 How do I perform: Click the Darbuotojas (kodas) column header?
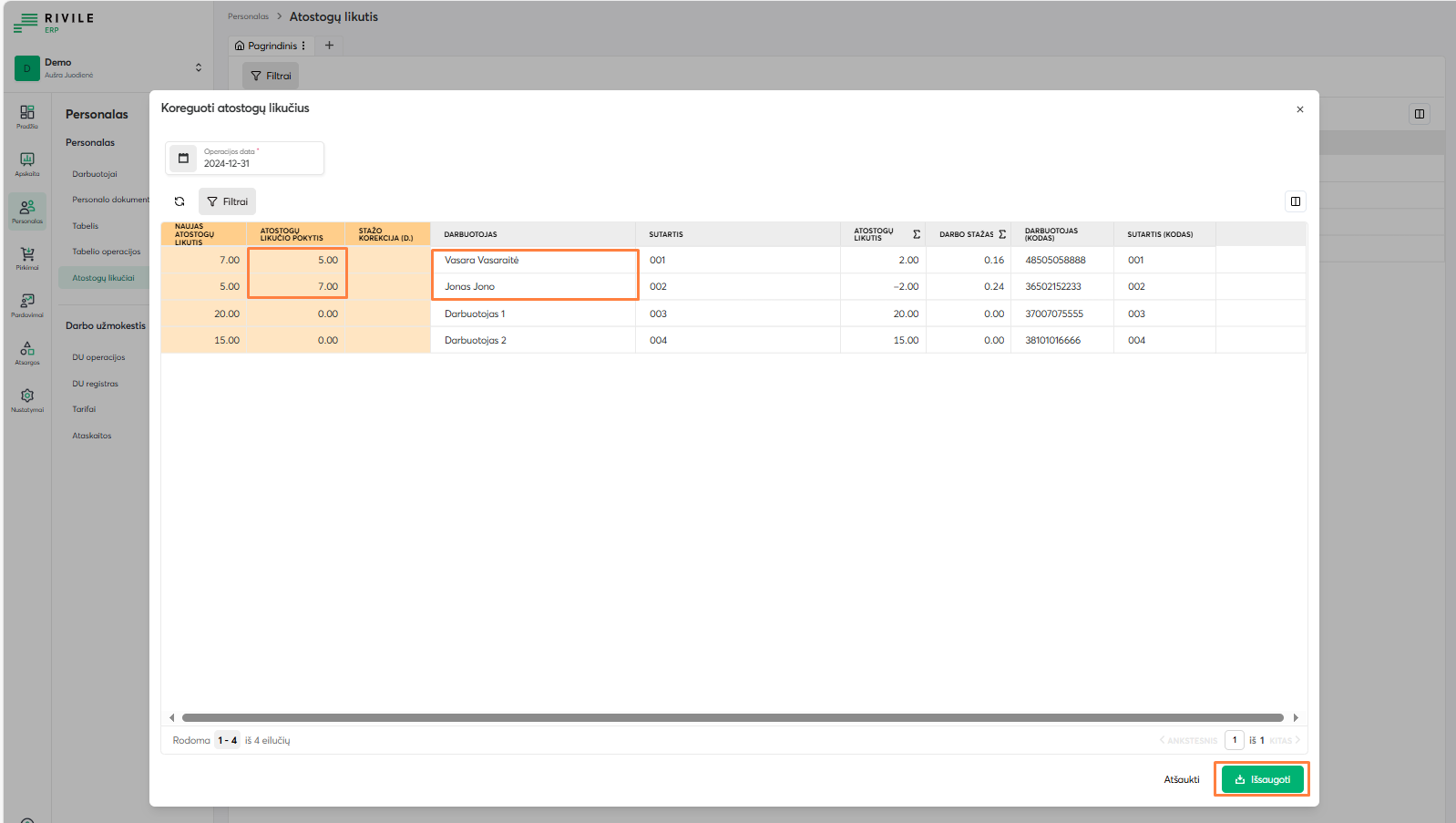click(1062, 234)
